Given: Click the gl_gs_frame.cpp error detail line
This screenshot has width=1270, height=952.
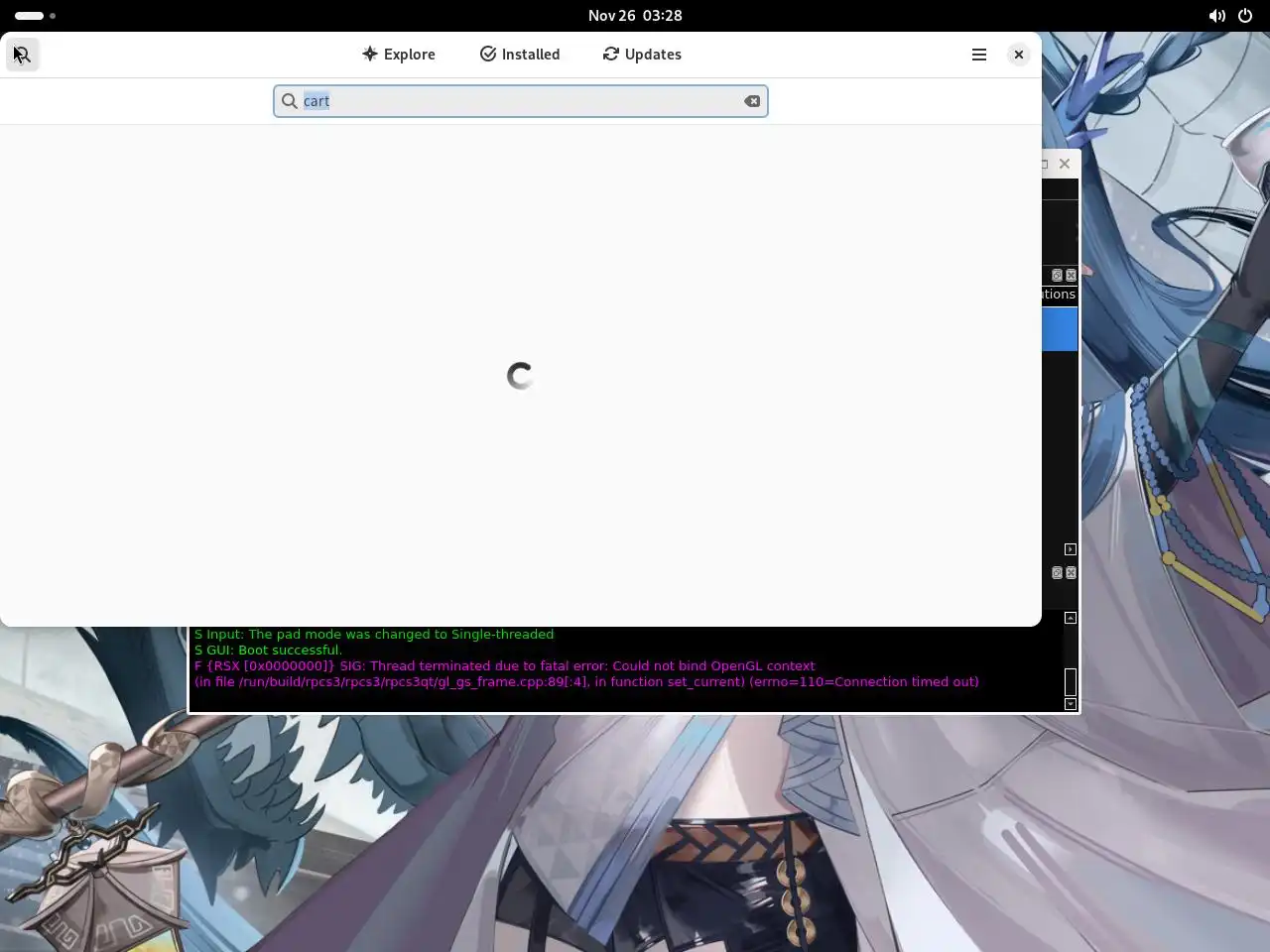Looking at the screenshot, I should pos(586,682).
